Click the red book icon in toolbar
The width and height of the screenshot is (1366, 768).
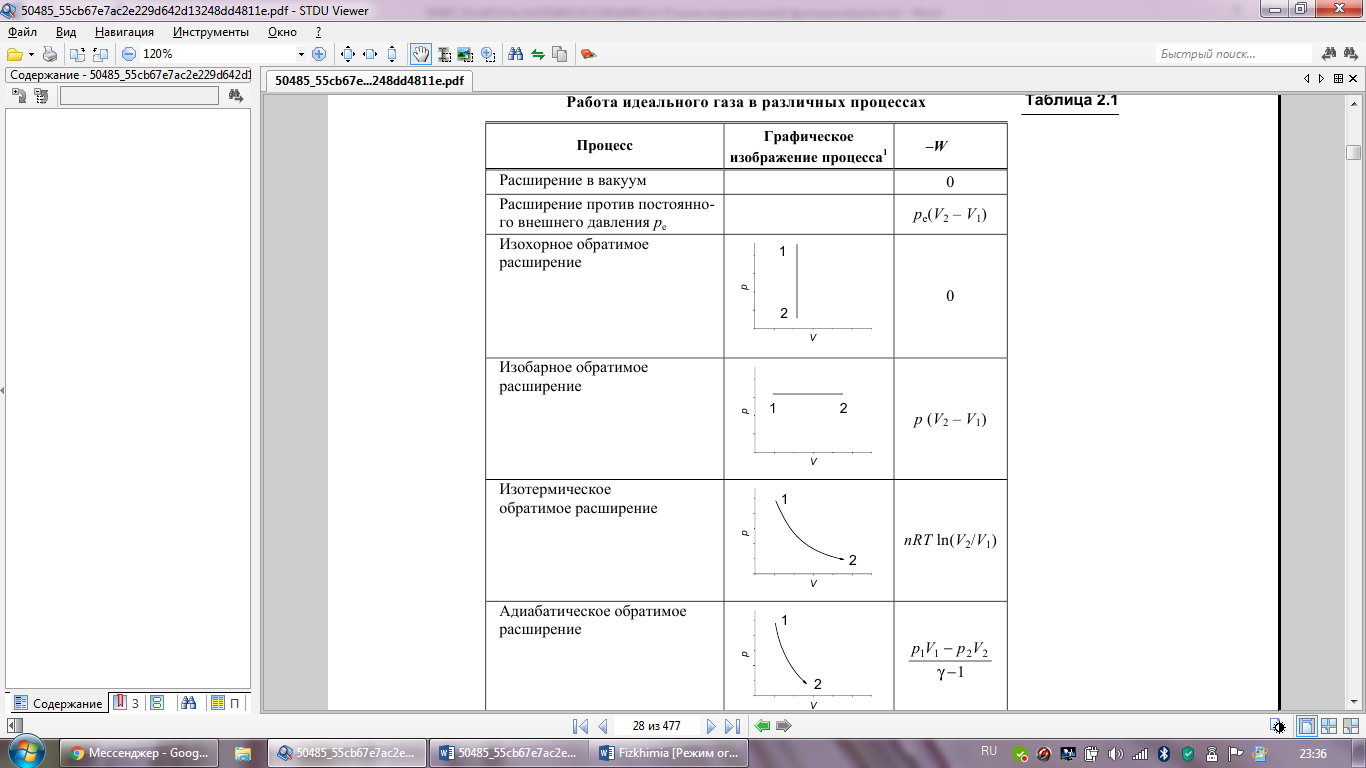[589, 54]
